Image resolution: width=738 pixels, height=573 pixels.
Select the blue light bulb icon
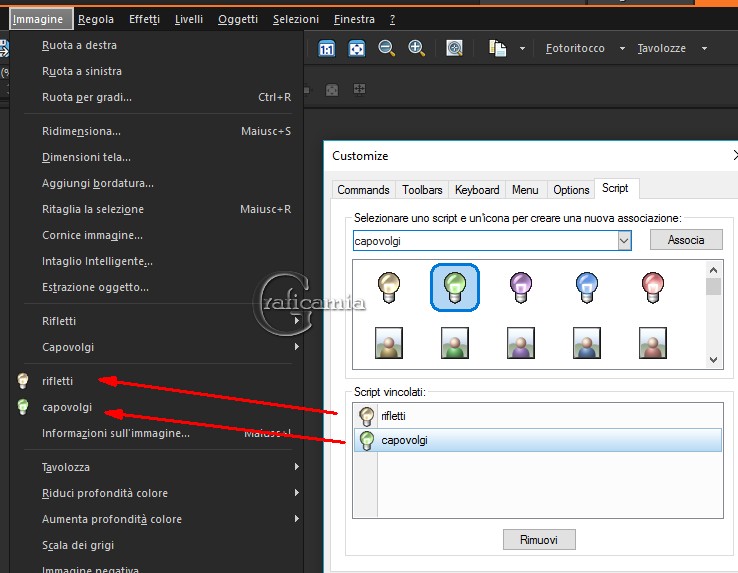[x=586, y=287]
